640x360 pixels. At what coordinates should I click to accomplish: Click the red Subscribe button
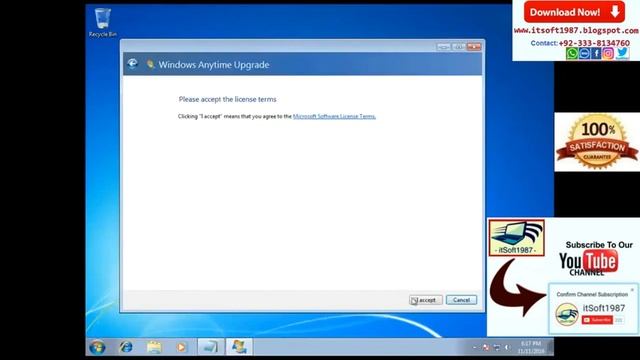pyautogui.click(x=597, y=320)
